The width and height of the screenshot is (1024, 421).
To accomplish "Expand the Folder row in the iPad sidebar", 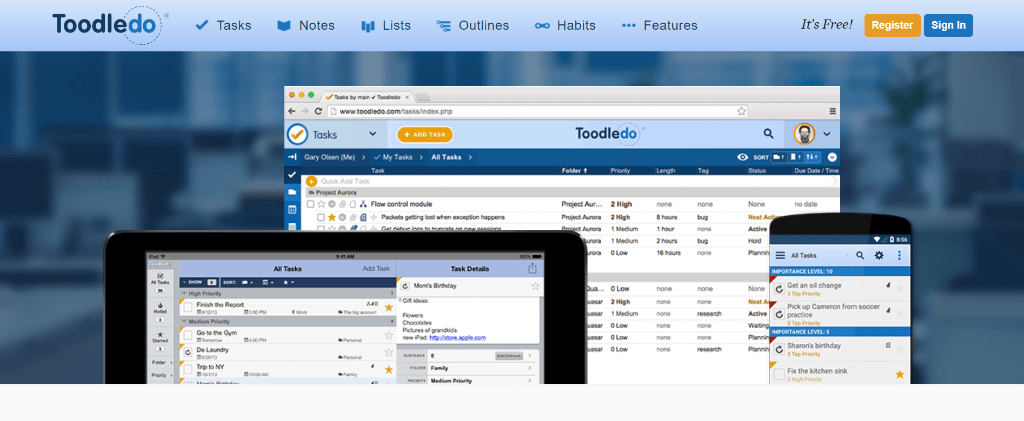I will click(162, 362).
